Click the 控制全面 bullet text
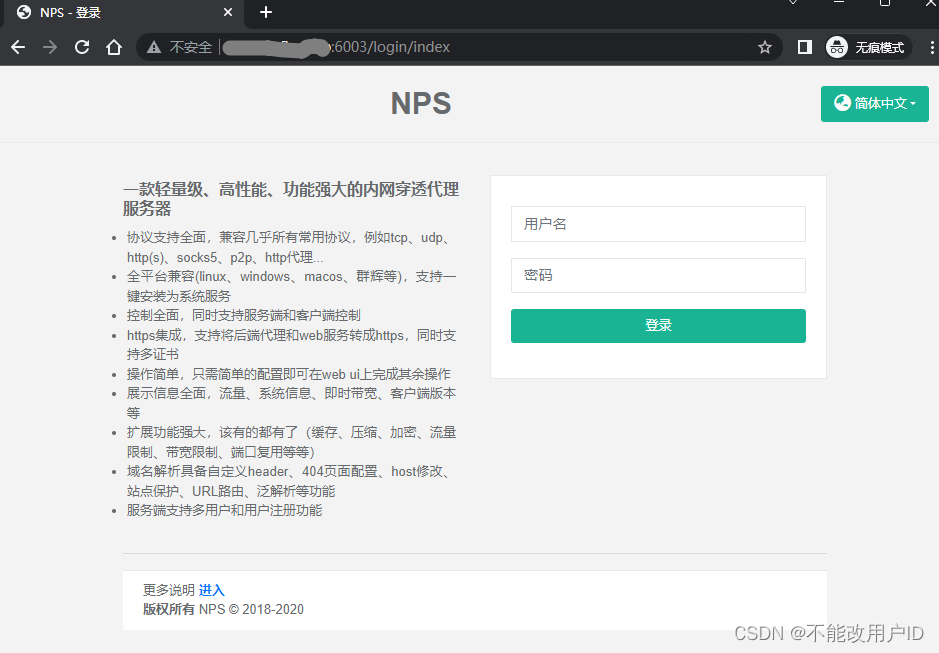This screenshot has width=939, height=653. click(x=244, y=315)
